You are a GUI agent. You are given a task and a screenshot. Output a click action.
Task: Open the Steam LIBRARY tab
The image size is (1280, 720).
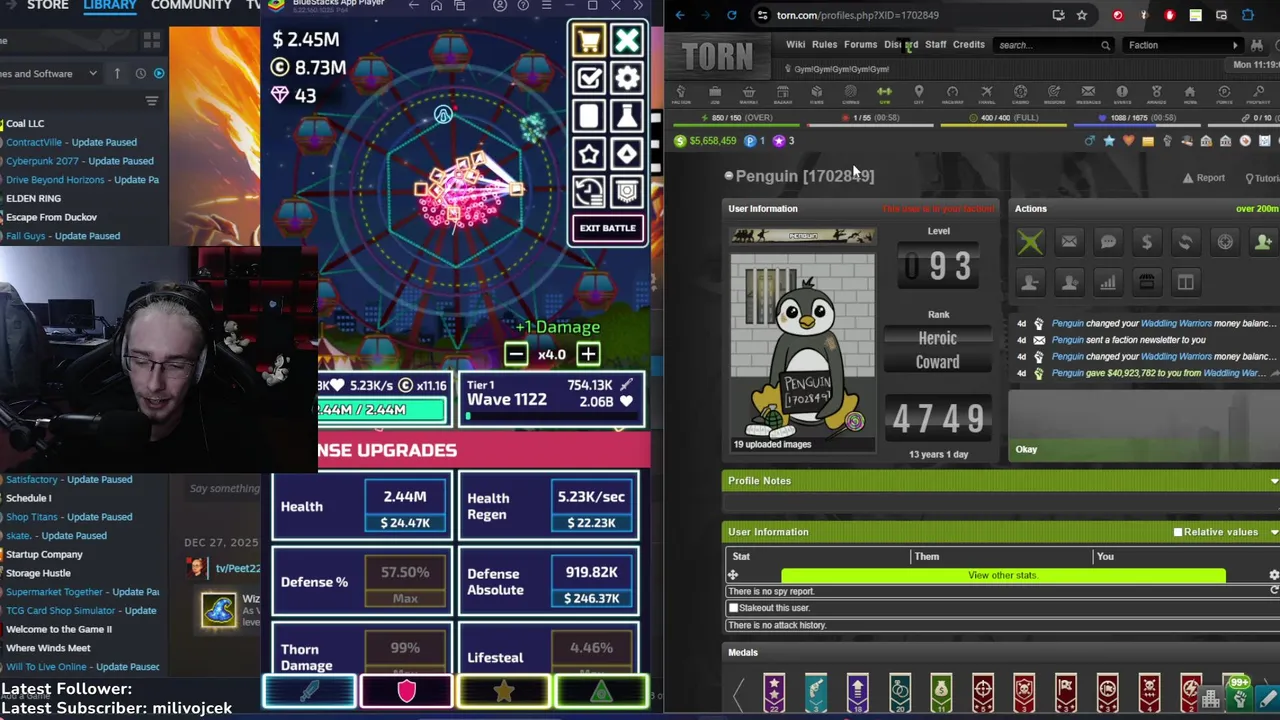[110, 5]
